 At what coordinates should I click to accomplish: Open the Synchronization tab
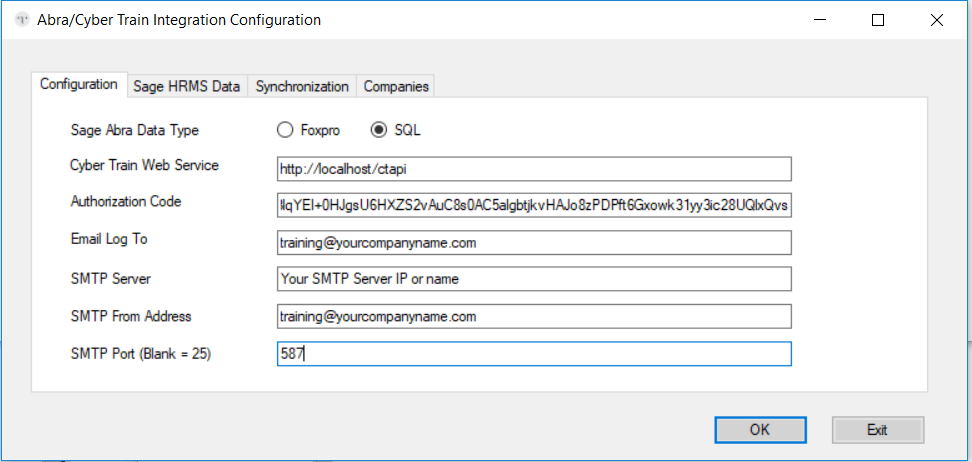click(x=302, y=86)
